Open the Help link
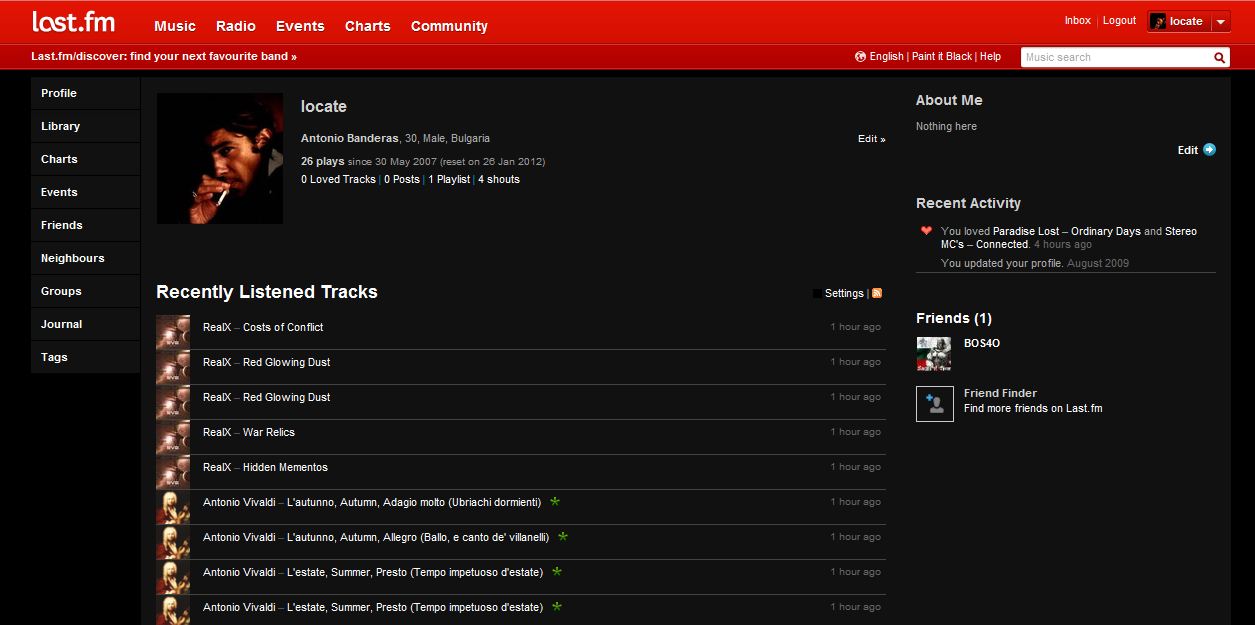This screenshot has height=625, width=1255. [x=990, y=56]
